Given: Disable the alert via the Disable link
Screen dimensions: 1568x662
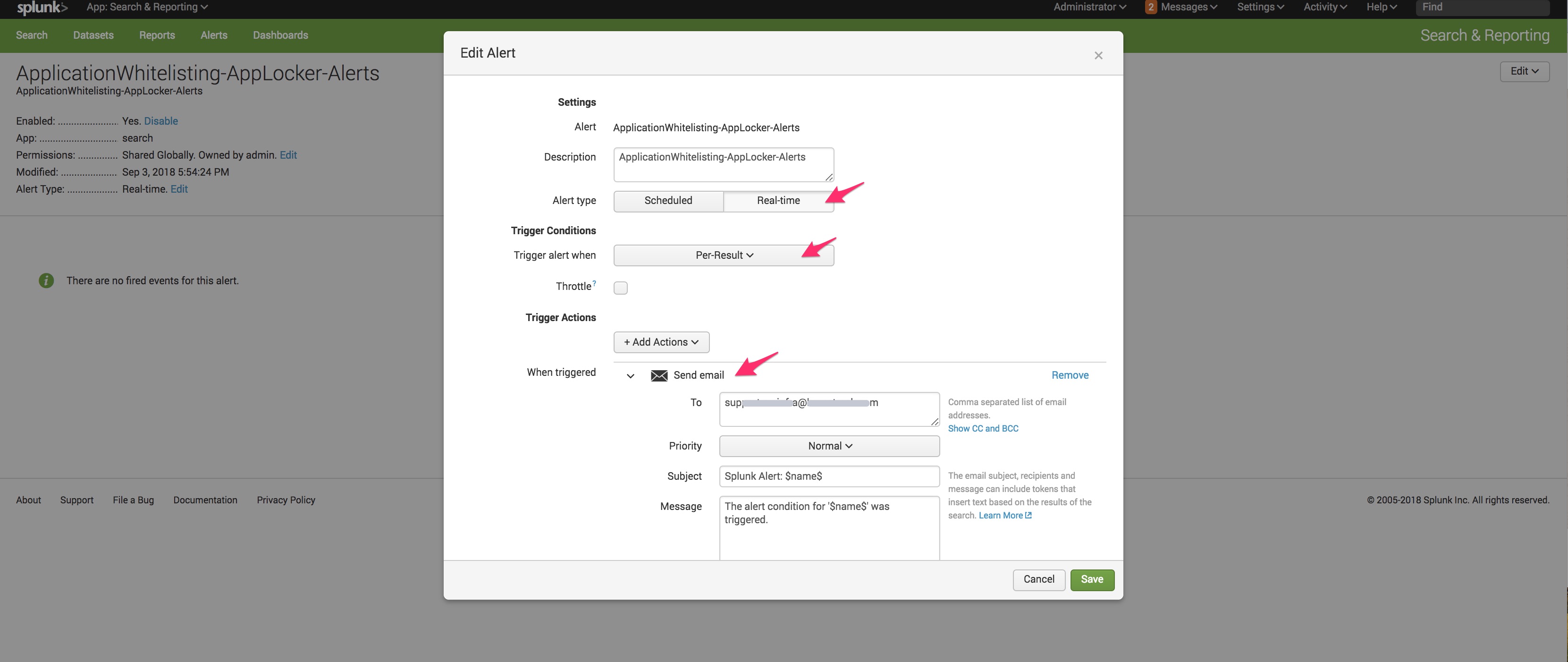Looking at the screenshot, I should point(160,120).
